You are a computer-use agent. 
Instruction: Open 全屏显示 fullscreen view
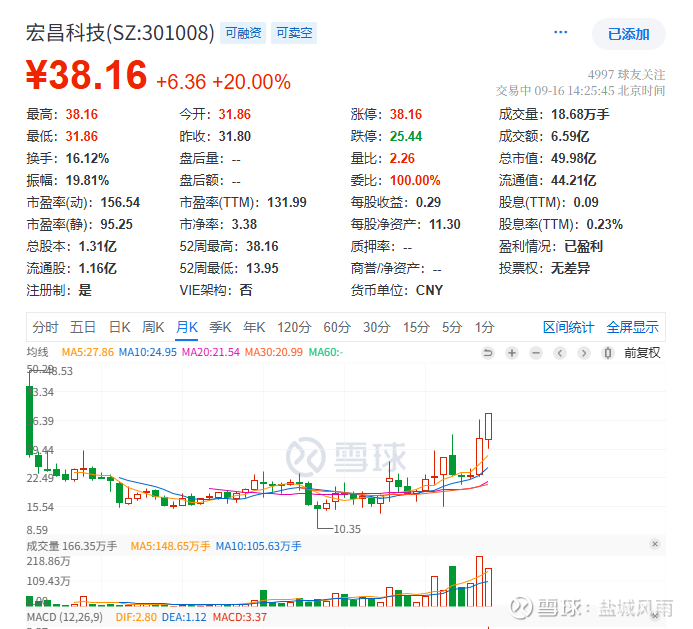632,327
